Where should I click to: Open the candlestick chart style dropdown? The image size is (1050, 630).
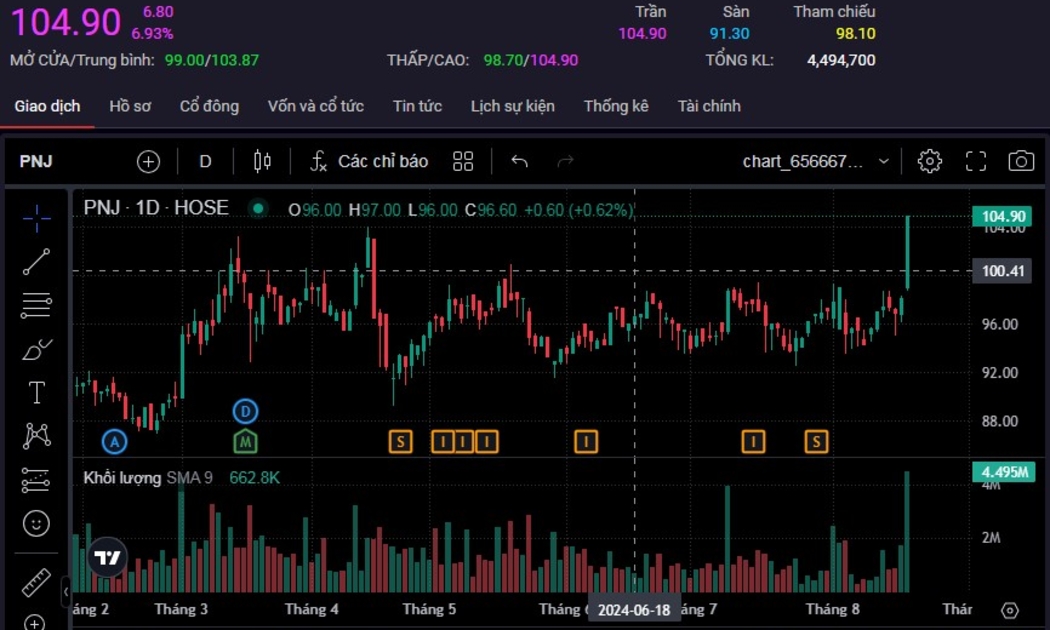(x=262, y=162)
